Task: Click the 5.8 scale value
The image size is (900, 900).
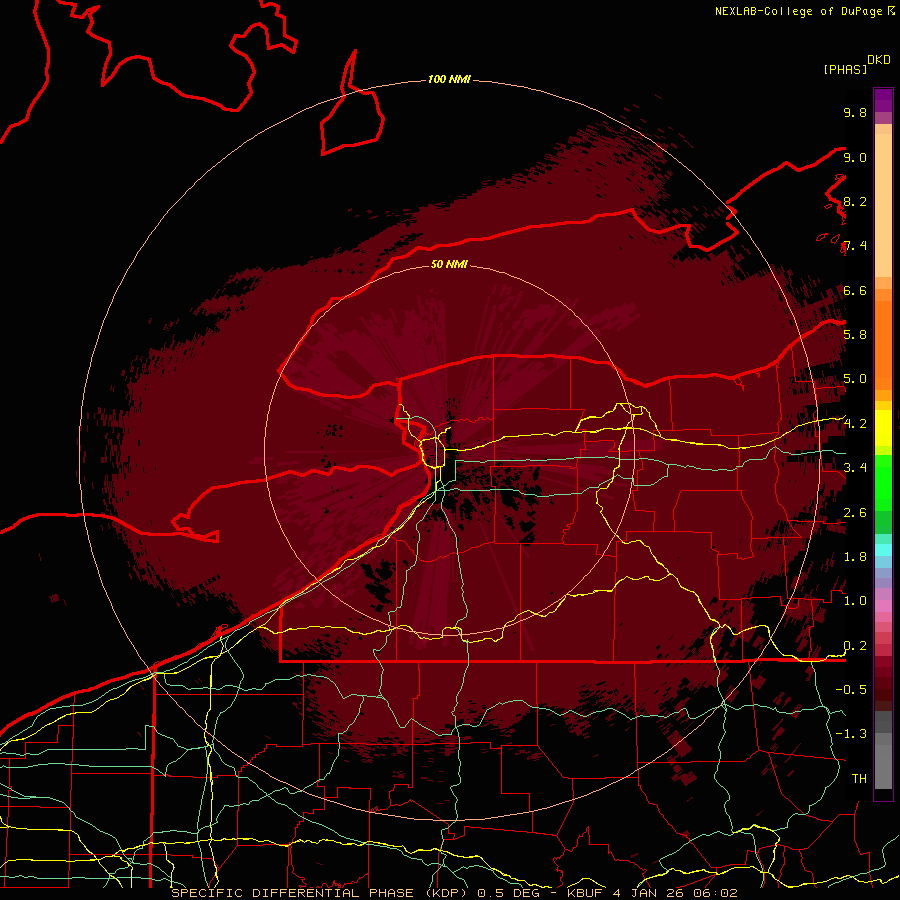Action: click(x=855, y=334)
